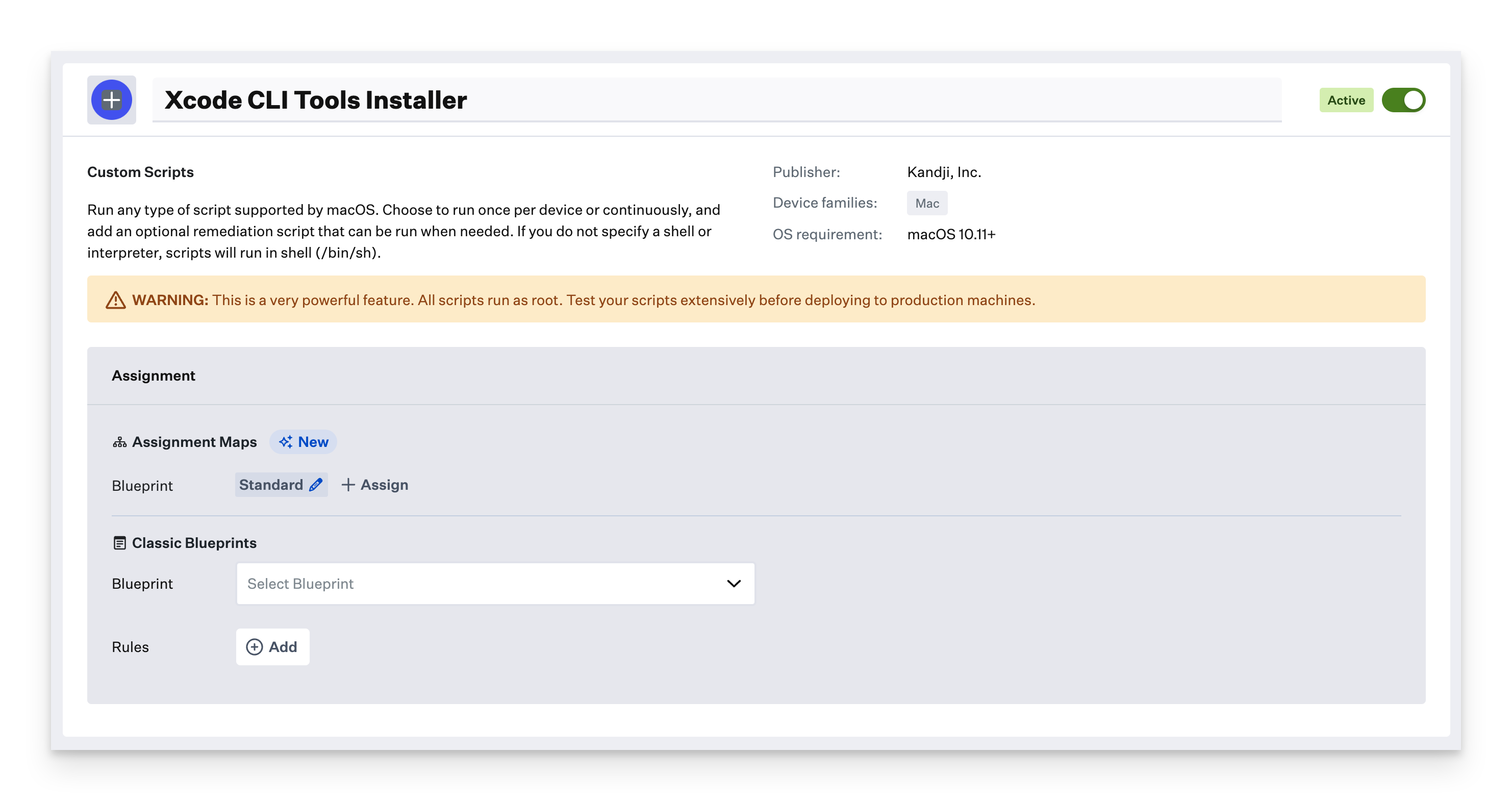Expand the blueprint list chevron arrow
Screen dimensions: 1512x801
[x=734, y=584]
